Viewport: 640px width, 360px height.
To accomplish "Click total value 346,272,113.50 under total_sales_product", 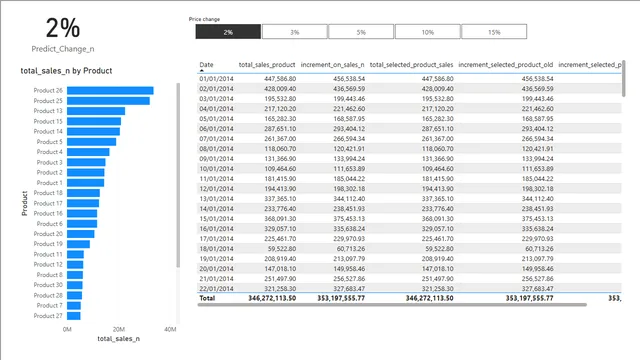I will coord(272,298).
